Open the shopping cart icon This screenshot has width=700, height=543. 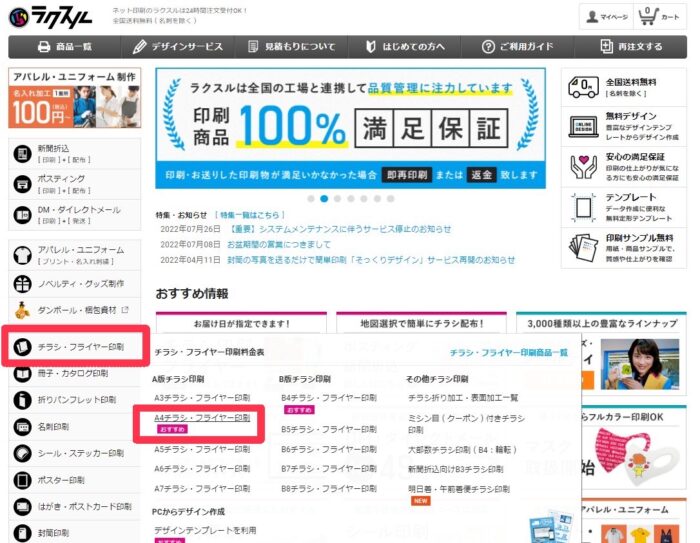[x=648, y=17]
